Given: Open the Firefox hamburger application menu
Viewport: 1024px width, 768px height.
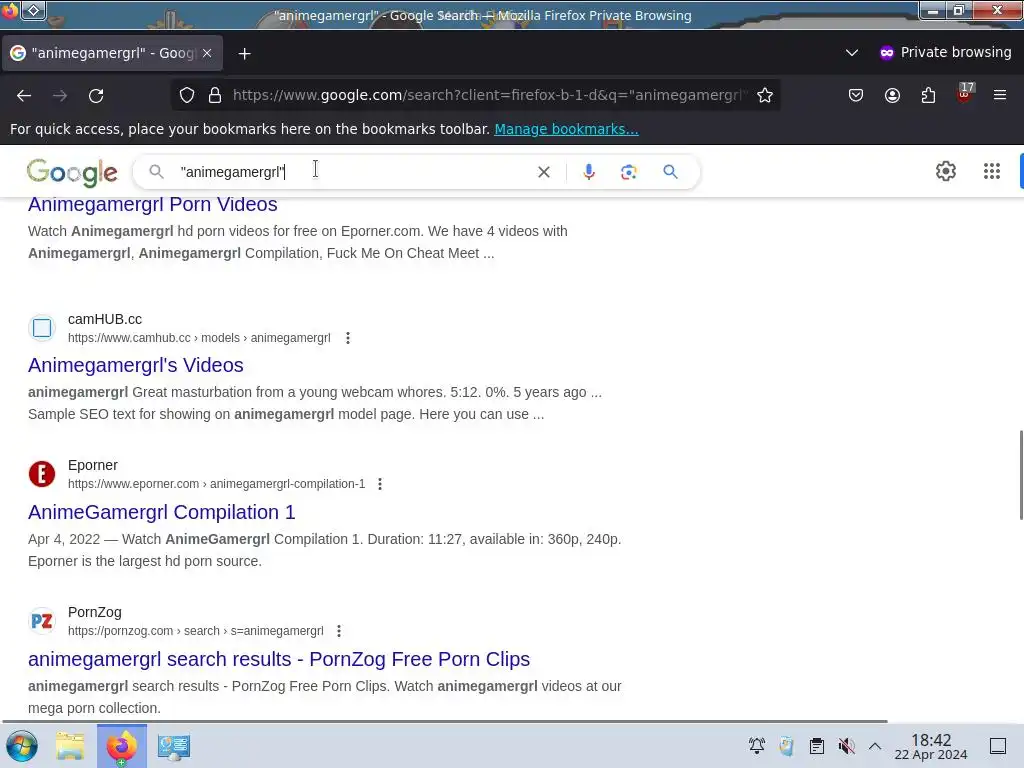Looking at the screenshot, I should (1000, 95).
